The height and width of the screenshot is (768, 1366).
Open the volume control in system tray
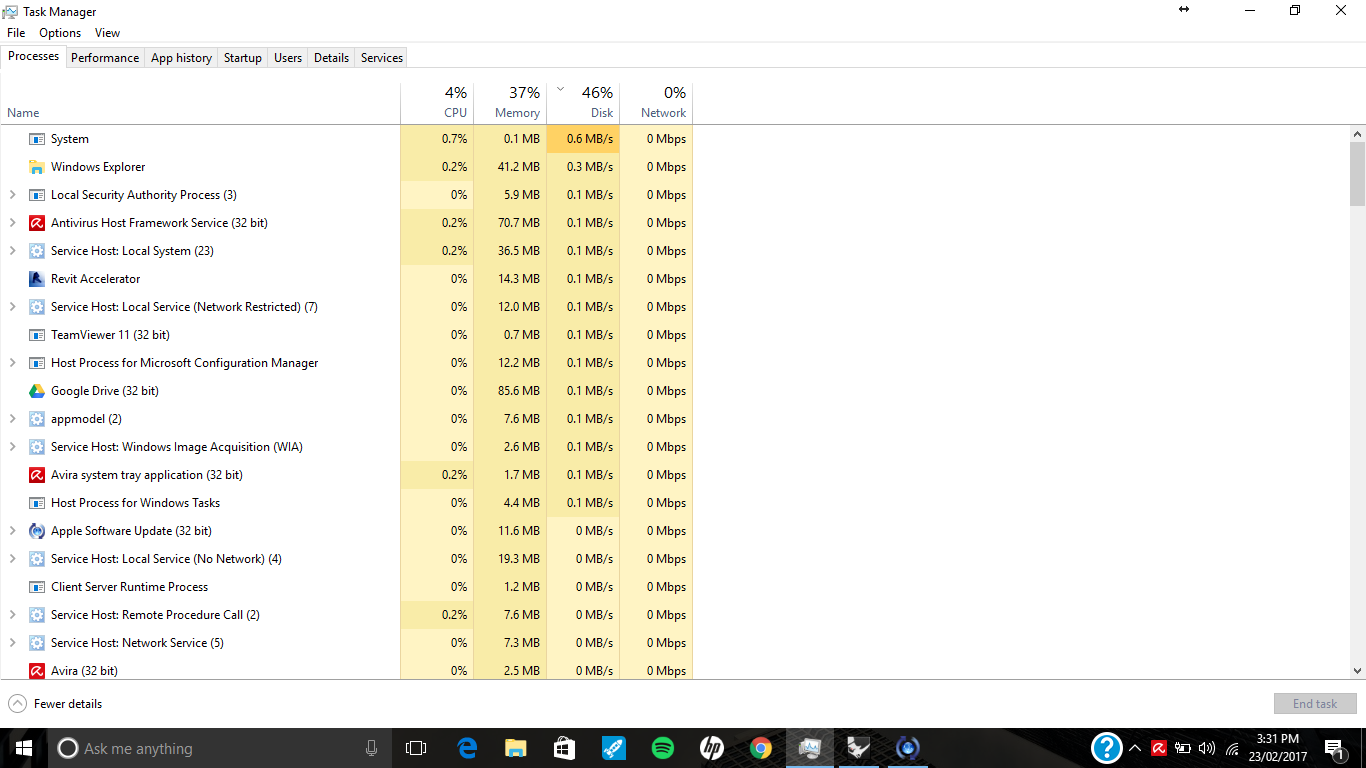[1207, 748]
